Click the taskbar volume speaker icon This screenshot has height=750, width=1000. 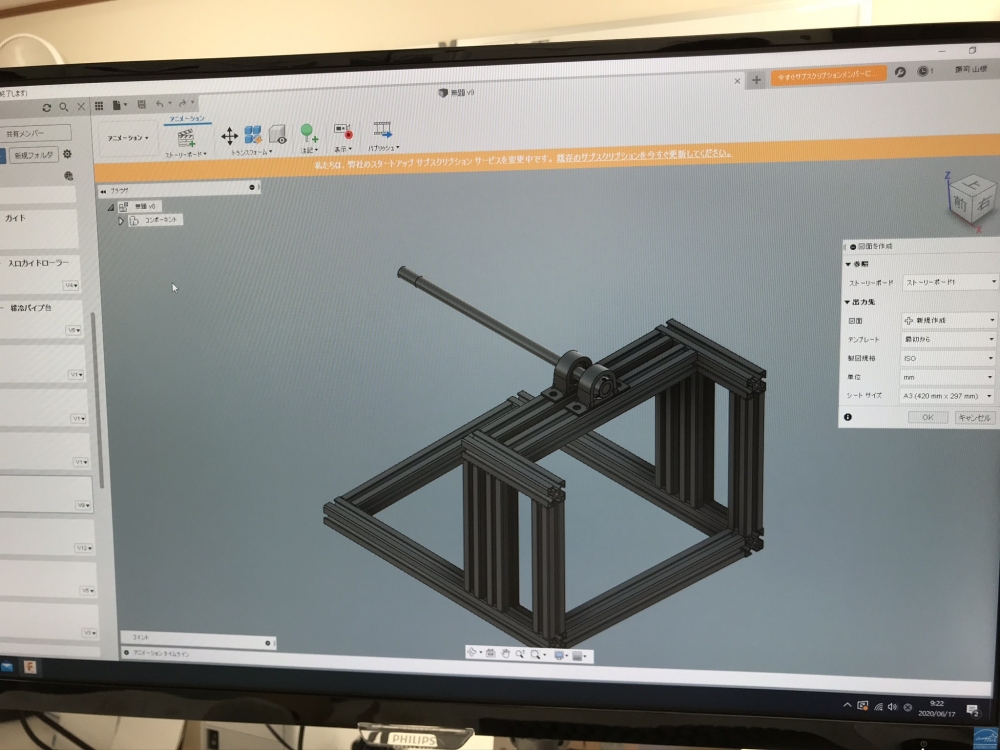pos(892,707)
